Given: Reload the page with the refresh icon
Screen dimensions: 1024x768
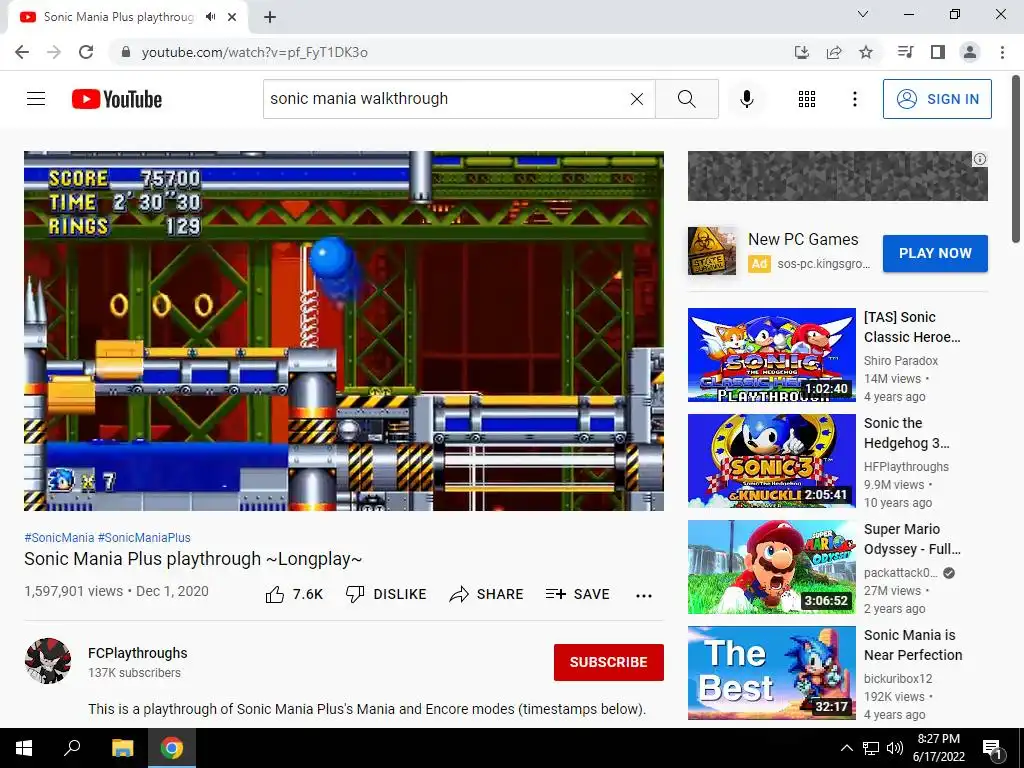Looking at the screenshot, I should [86, 52].
